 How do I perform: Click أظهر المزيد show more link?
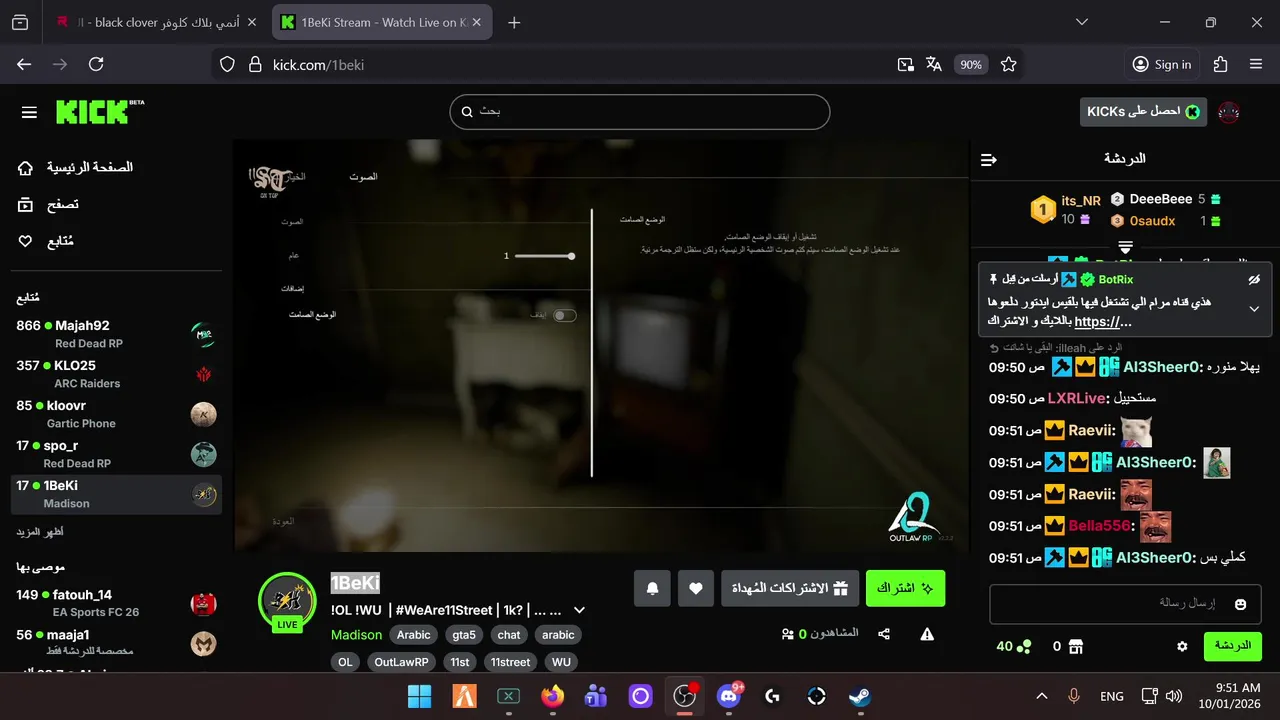[x=40, y=532]
